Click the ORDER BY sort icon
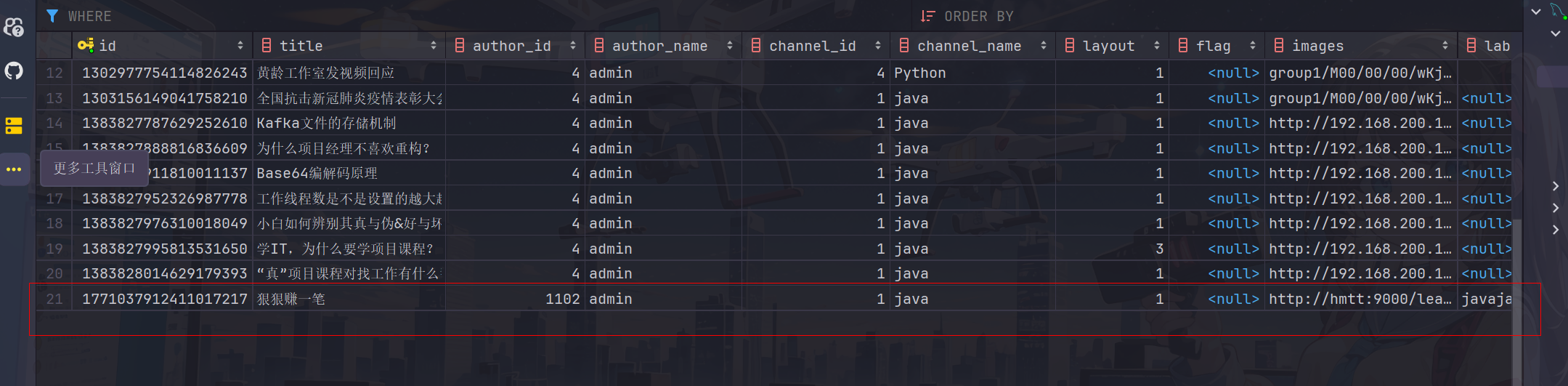 (927, 16)
